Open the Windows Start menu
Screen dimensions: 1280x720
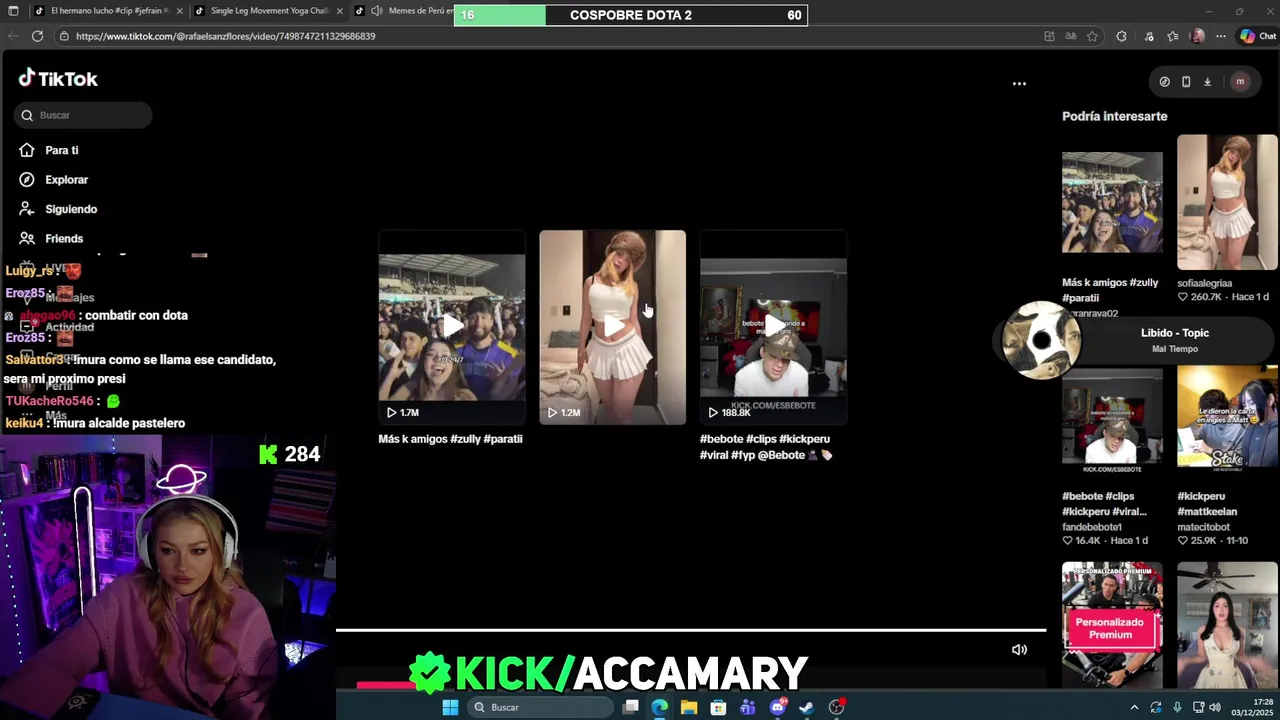[450, 707]
